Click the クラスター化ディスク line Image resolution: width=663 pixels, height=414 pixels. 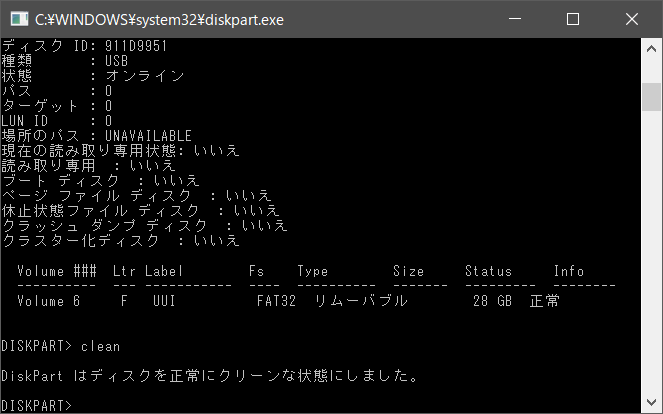(121, 241)
